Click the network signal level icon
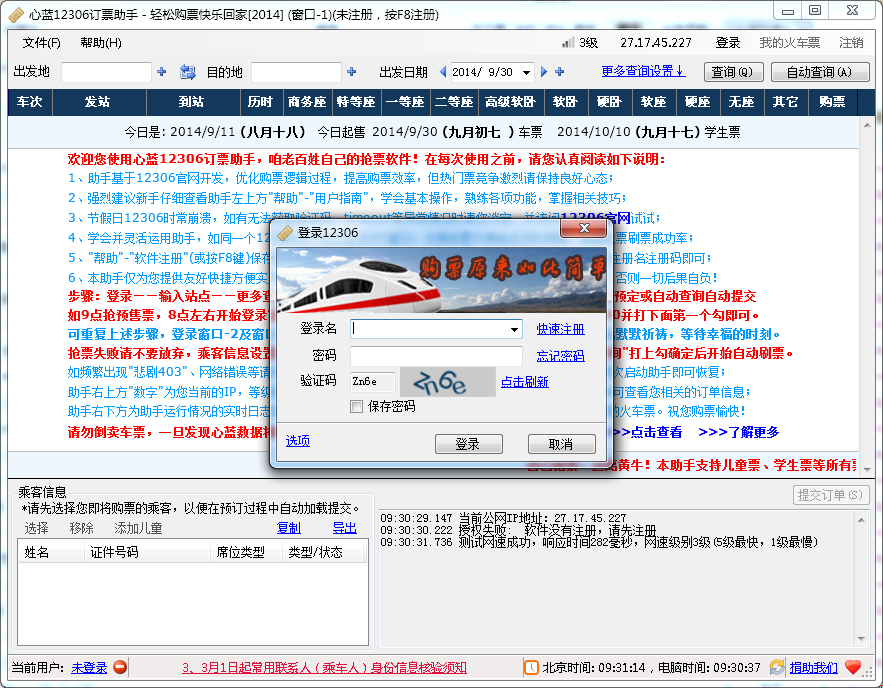The width and height of the screenshot is (883, 688). [x=568, y=43]
